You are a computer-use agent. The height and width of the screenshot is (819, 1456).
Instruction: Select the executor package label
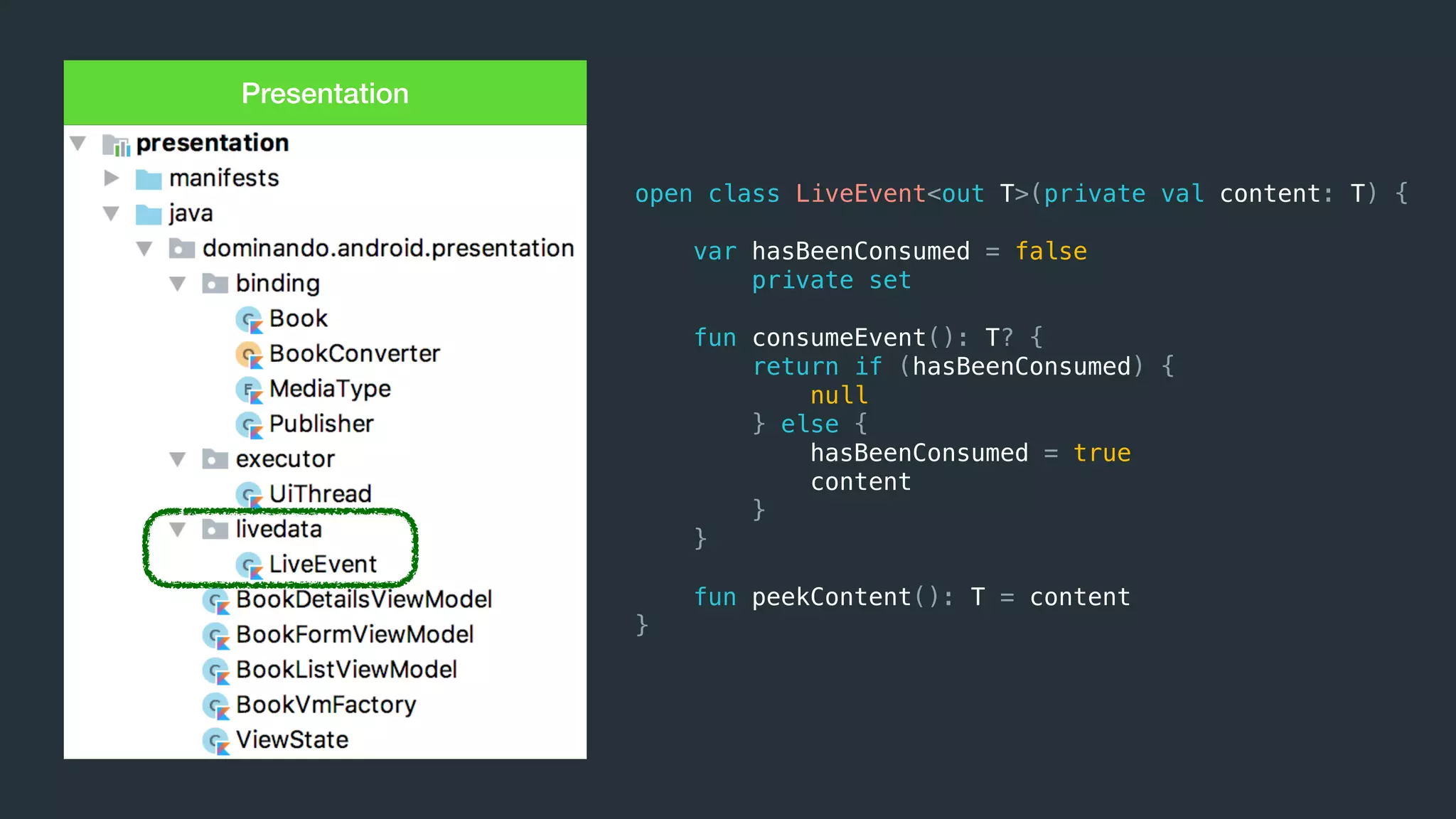coord(285,459)
